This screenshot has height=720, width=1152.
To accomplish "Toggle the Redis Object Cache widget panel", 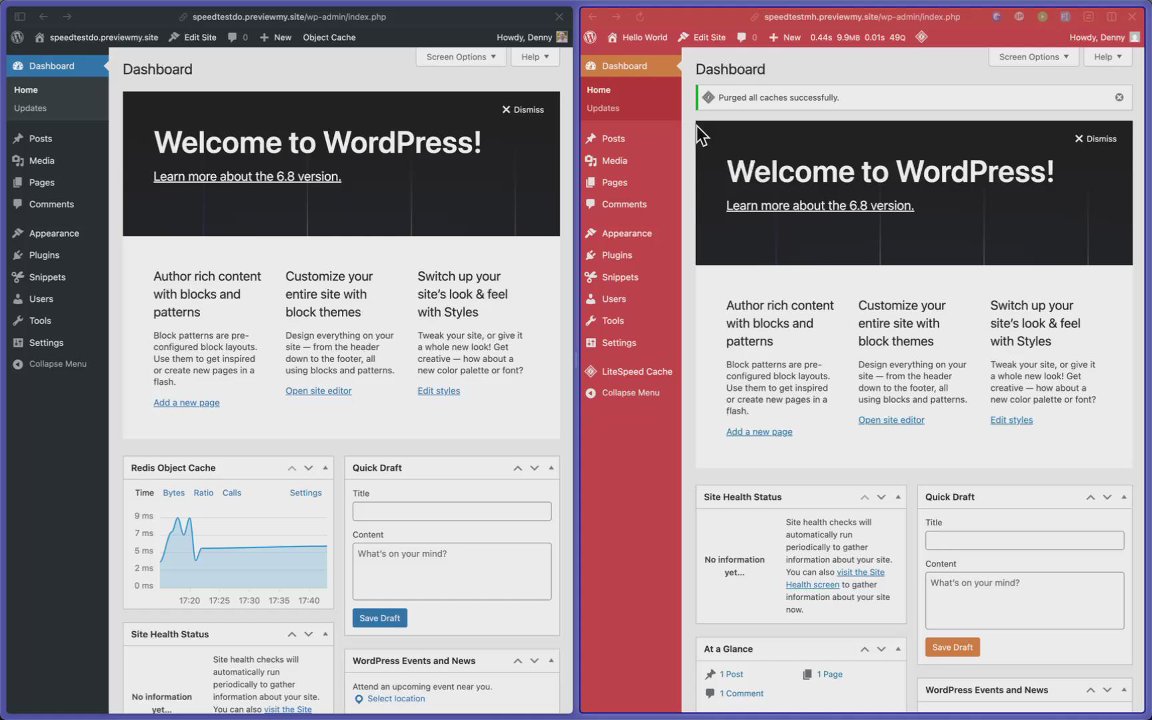I will coord(325,468).
